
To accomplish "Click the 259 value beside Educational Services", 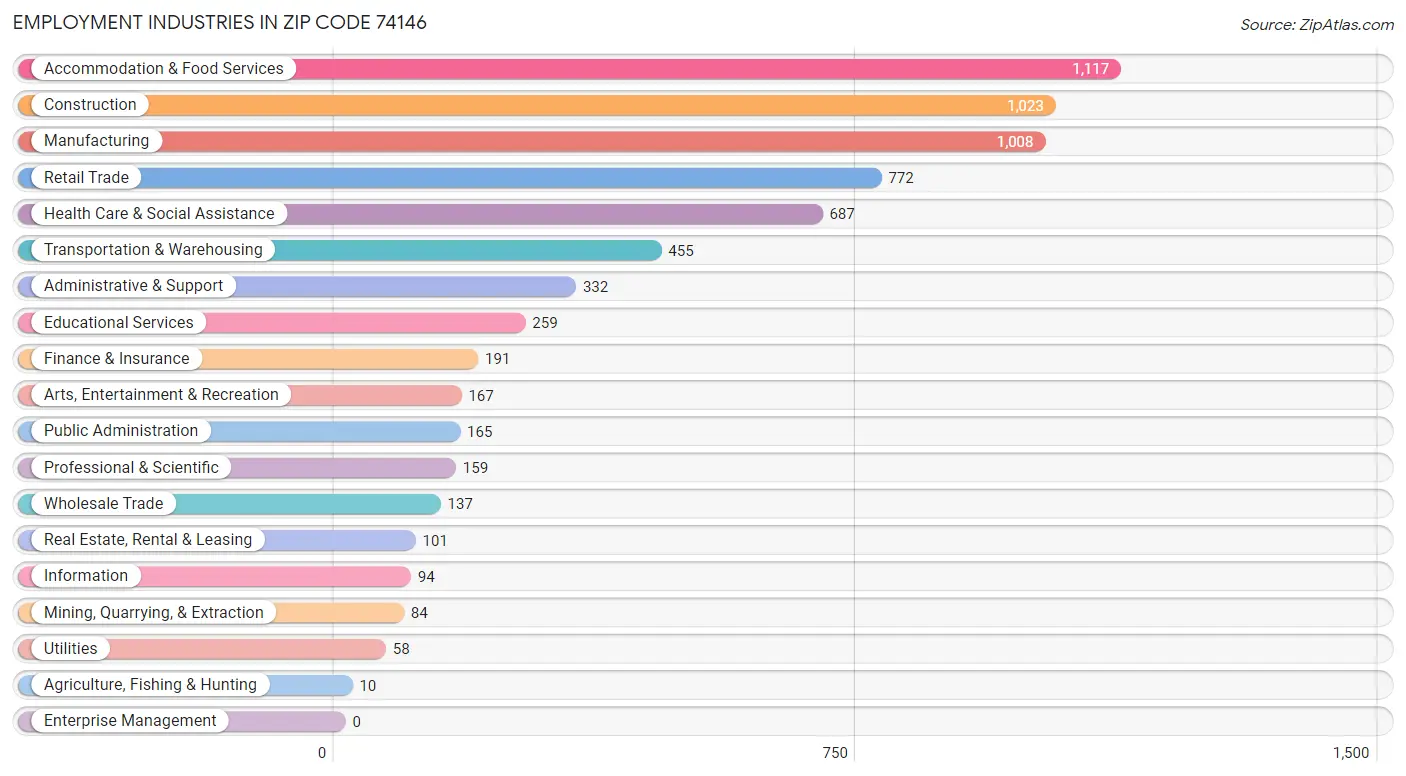I will (545, 323).
